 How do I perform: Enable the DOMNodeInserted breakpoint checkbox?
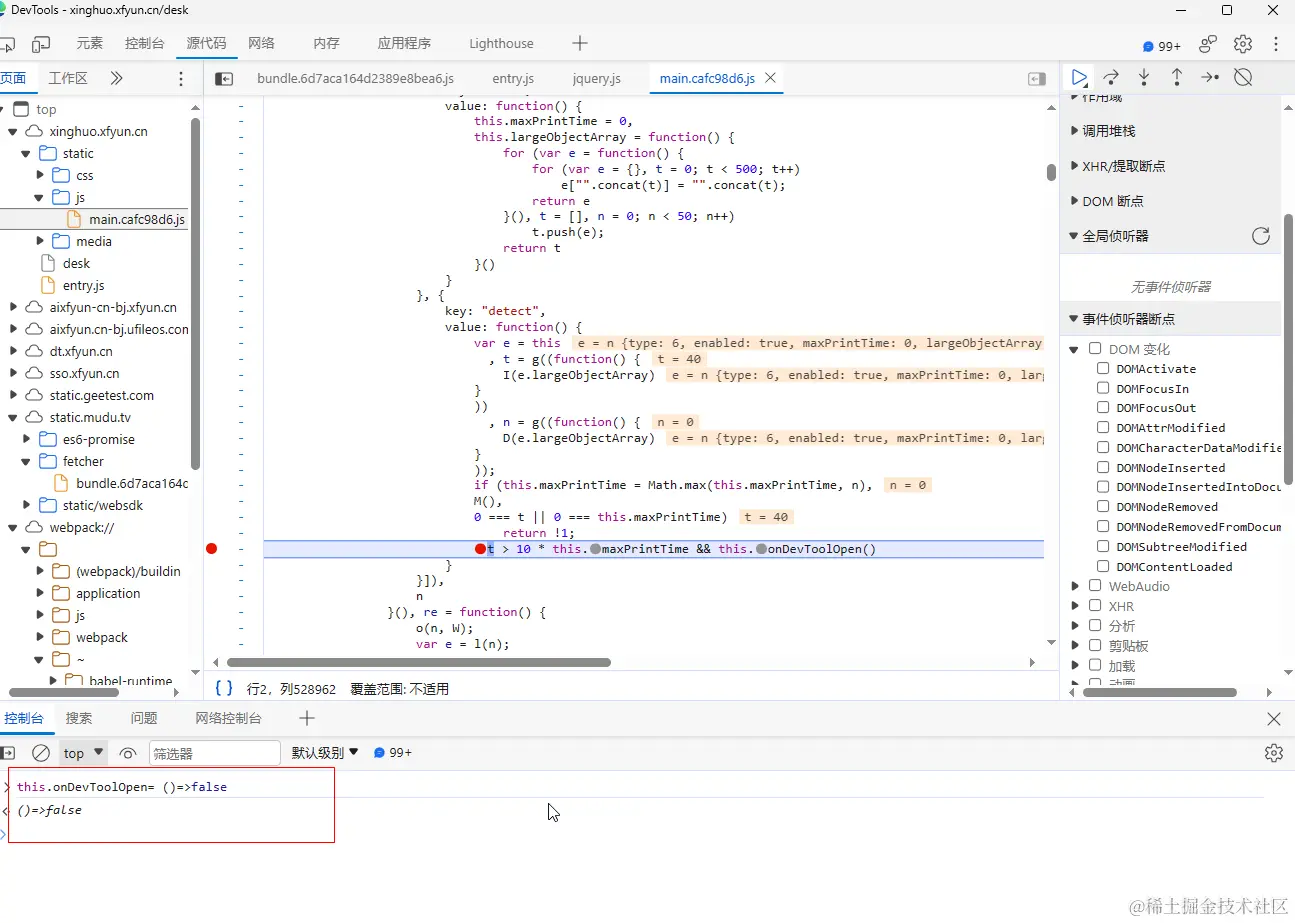click(x=1103, y=467)
